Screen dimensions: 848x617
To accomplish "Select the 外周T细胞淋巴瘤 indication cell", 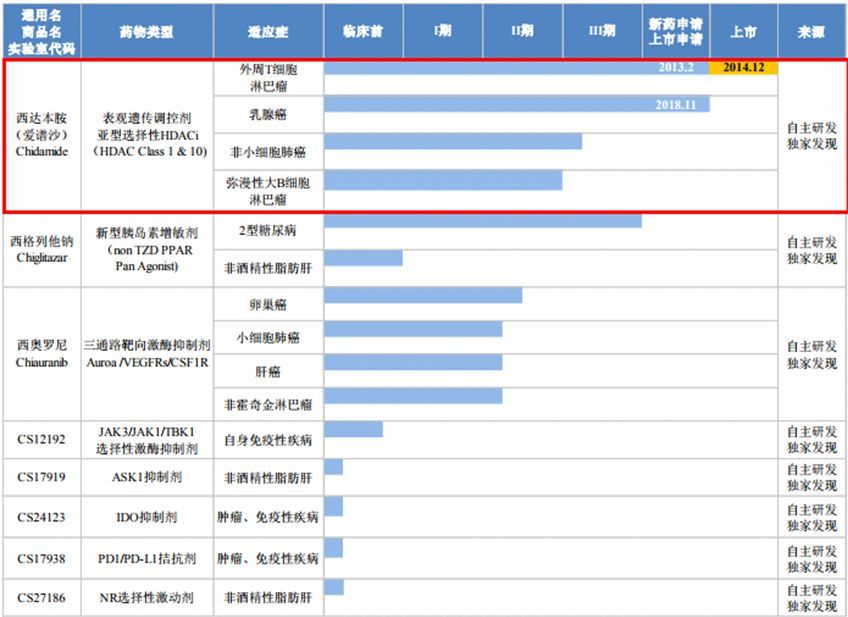I will 268,78.
